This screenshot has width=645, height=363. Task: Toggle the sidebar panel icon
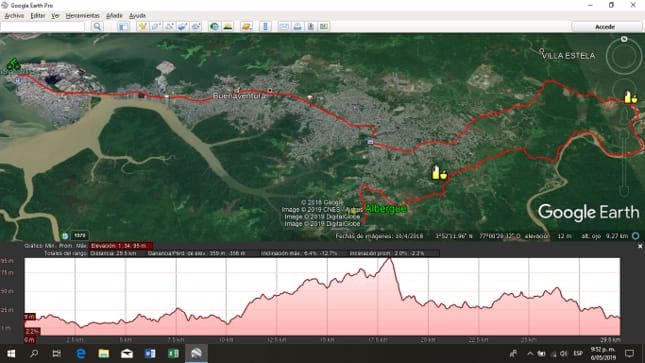[123, 27]
